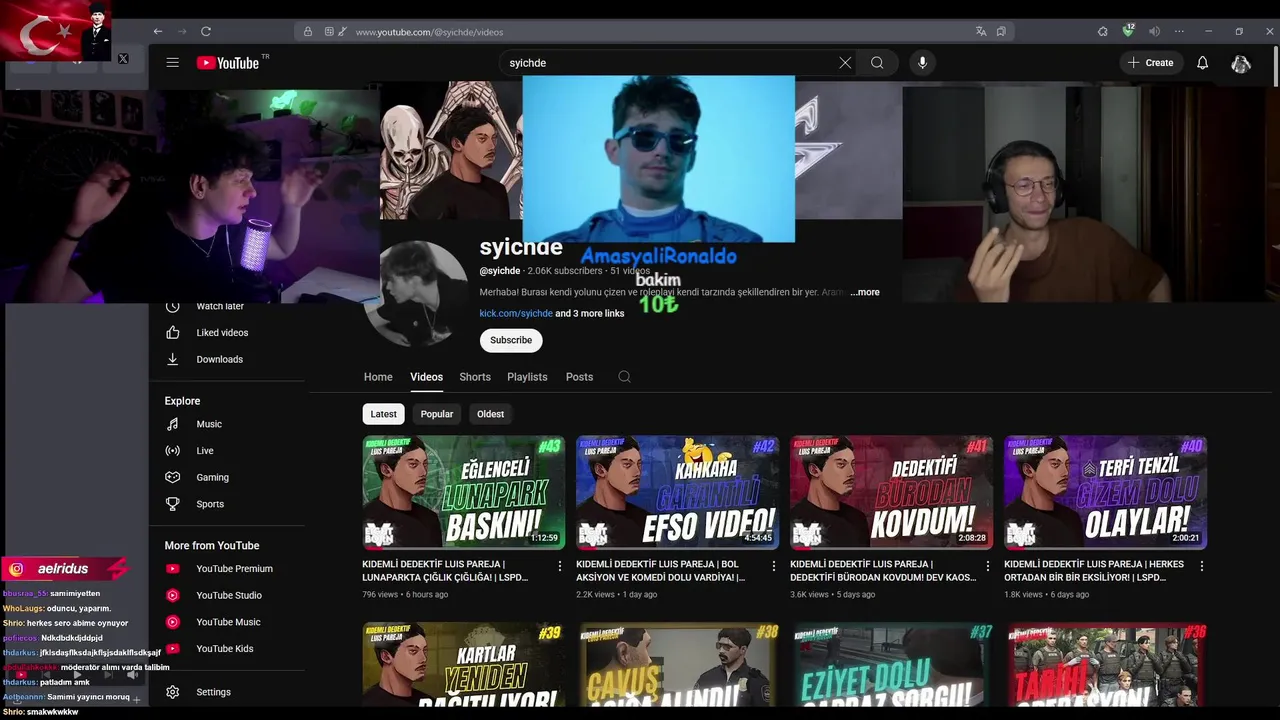Open the browser translate page icon

tap(981, 31)
